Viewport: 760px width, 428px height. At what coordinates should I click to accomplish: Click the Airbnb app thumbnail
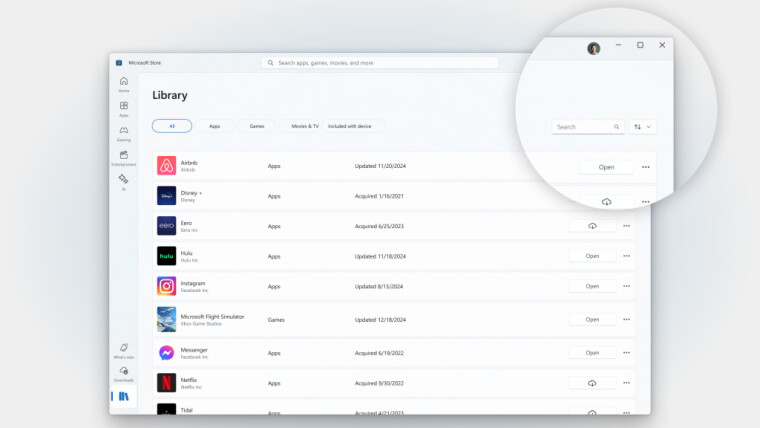point(166,166)
